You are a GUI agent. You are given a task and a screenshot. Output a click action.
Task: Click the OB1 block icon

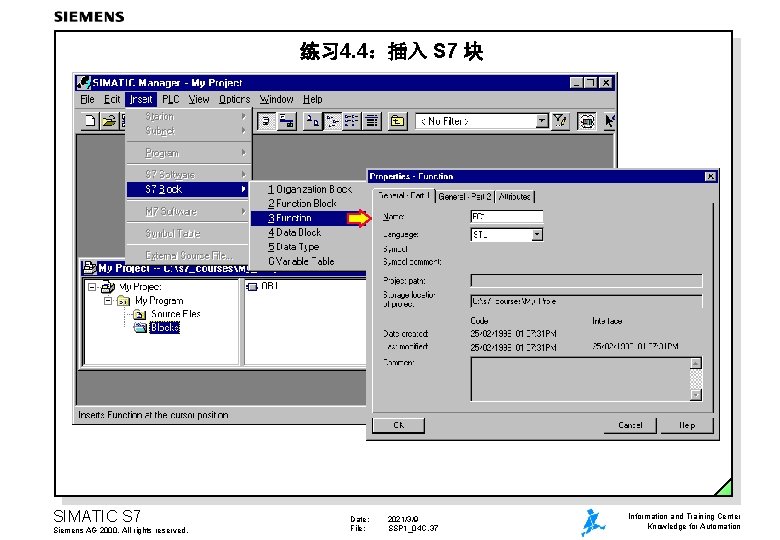point(252,286)
